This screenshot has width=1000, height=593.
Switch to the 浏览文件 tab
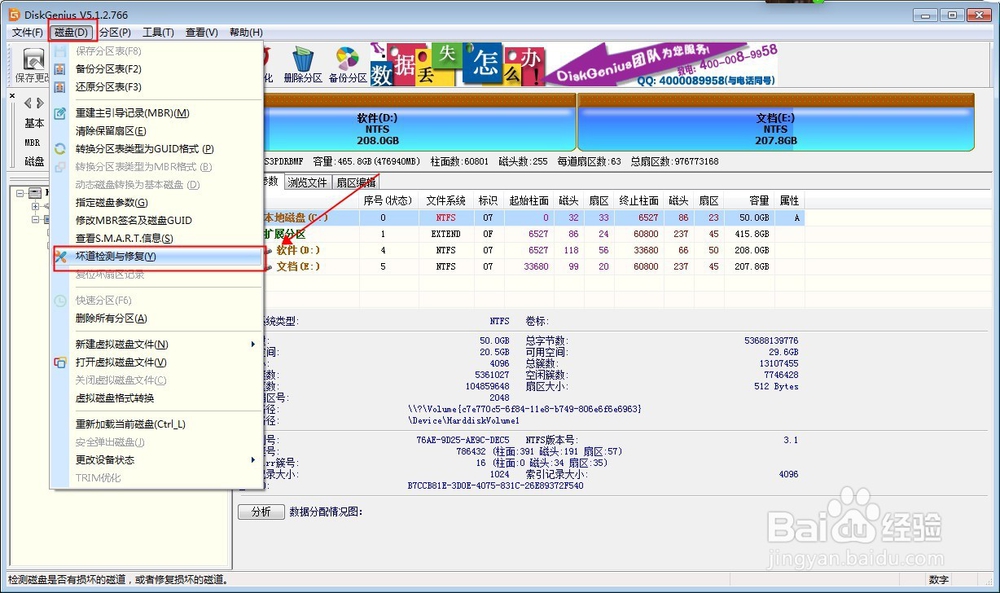(x=307, y=182)
